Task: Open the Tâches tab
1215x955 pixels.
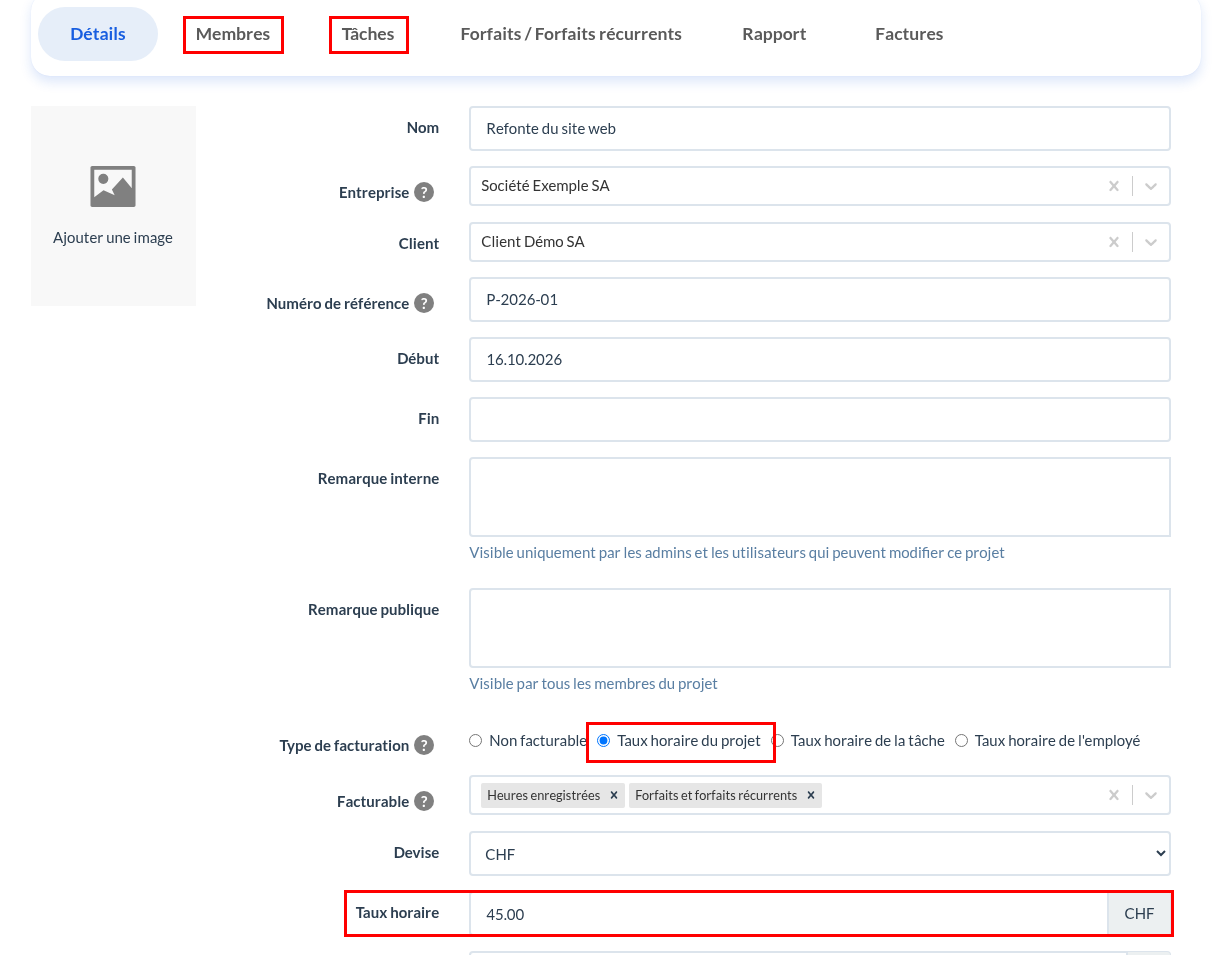Action: point(368,34)
